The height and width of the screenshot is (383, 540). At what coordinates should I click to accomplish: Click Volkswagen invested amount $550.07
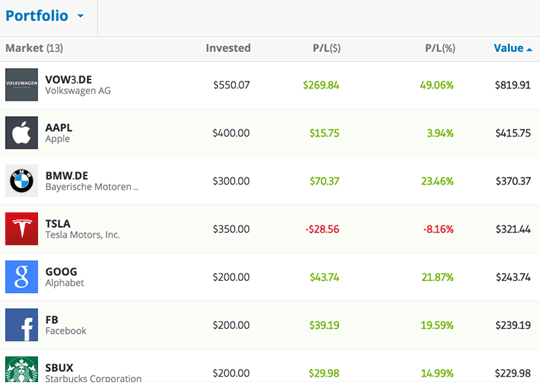(231, 85)
